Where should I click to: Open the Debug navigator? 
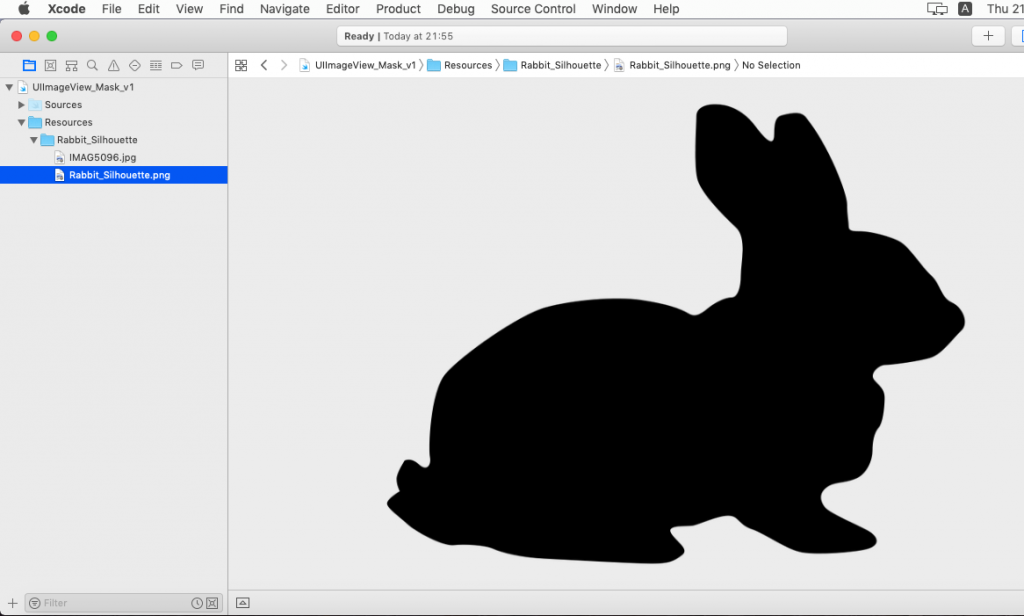(155, 65)
